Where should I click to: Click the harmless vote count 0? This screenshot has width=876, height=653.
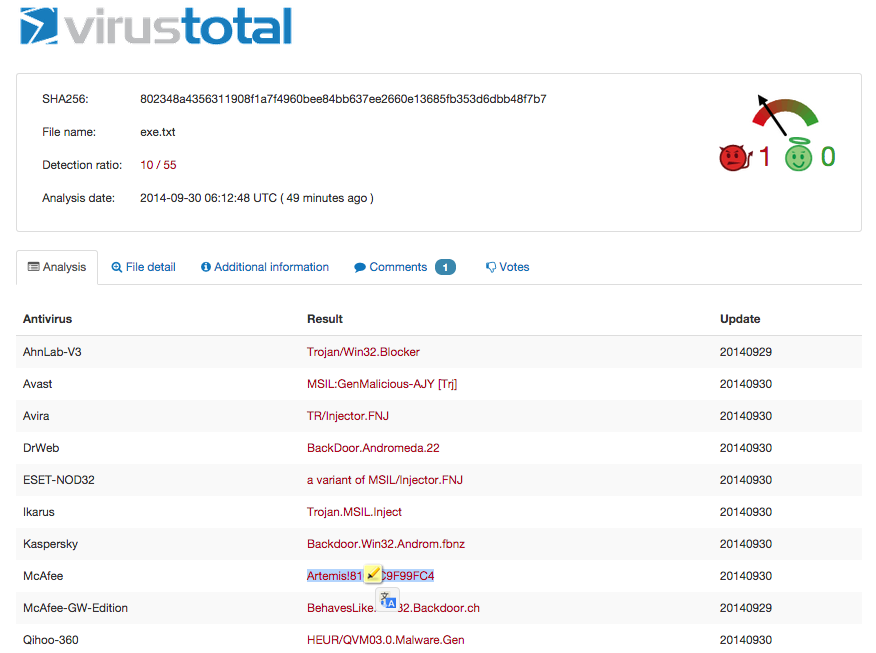(x=828, y=156)
